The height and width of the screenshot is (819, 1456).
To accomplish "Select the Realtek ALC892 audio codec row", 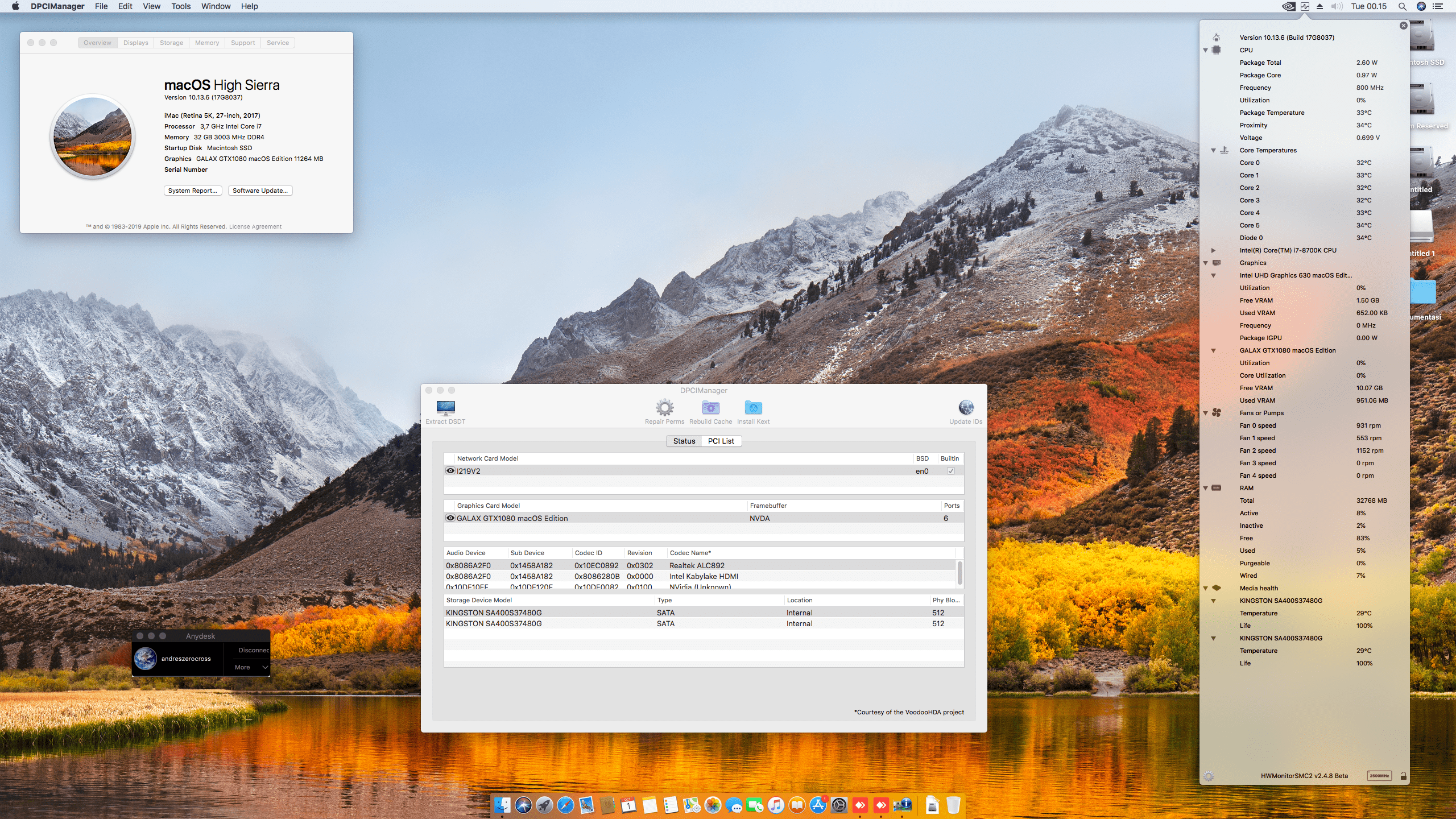I will [701, 565].
